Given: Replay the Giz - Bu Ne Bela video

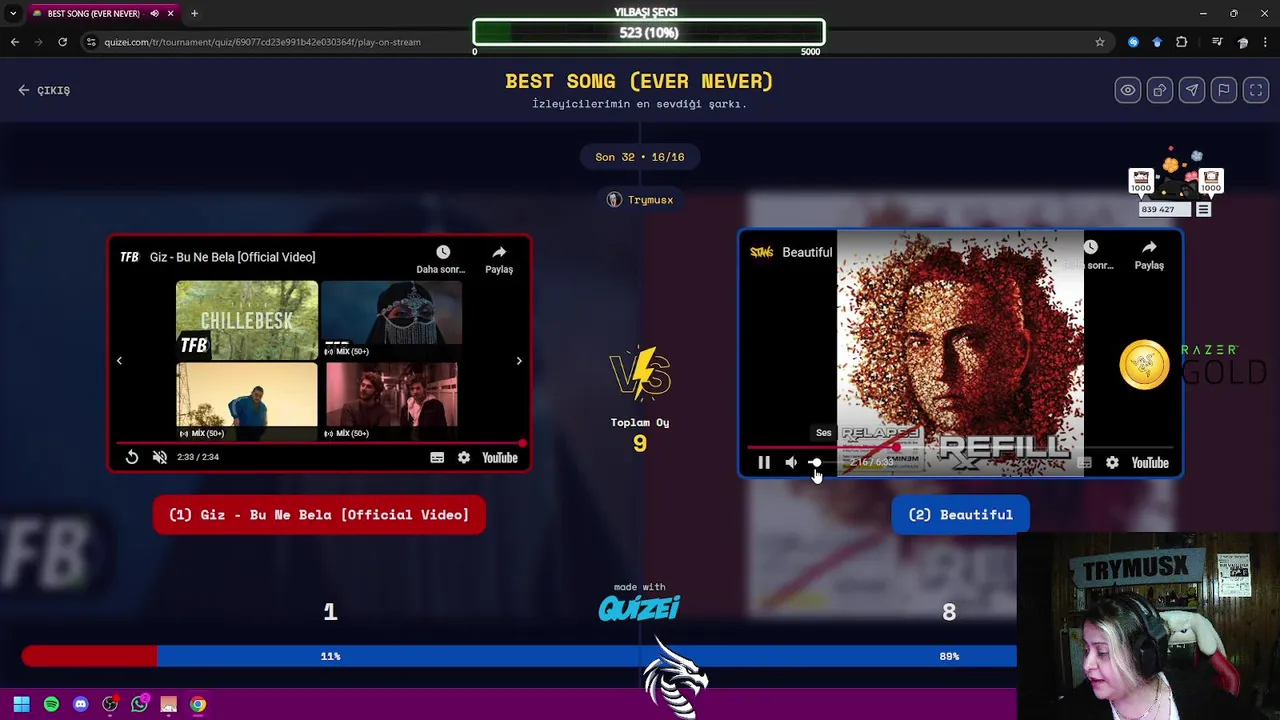Looking at the screenshot, I should [132, 457].
